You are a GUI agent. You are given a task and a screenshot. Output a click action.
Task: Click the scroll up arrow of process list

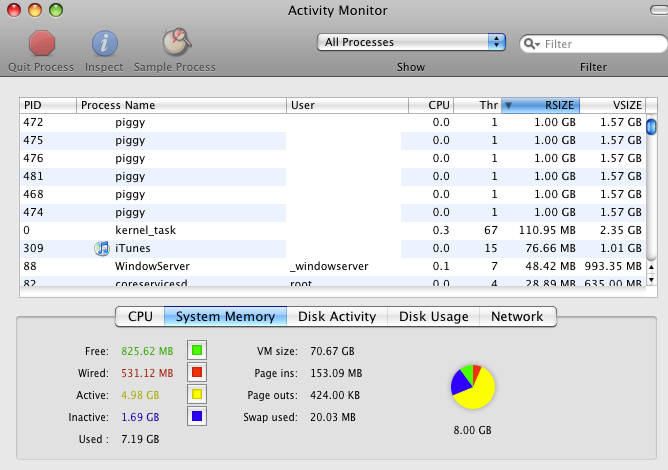pos(651,267)
